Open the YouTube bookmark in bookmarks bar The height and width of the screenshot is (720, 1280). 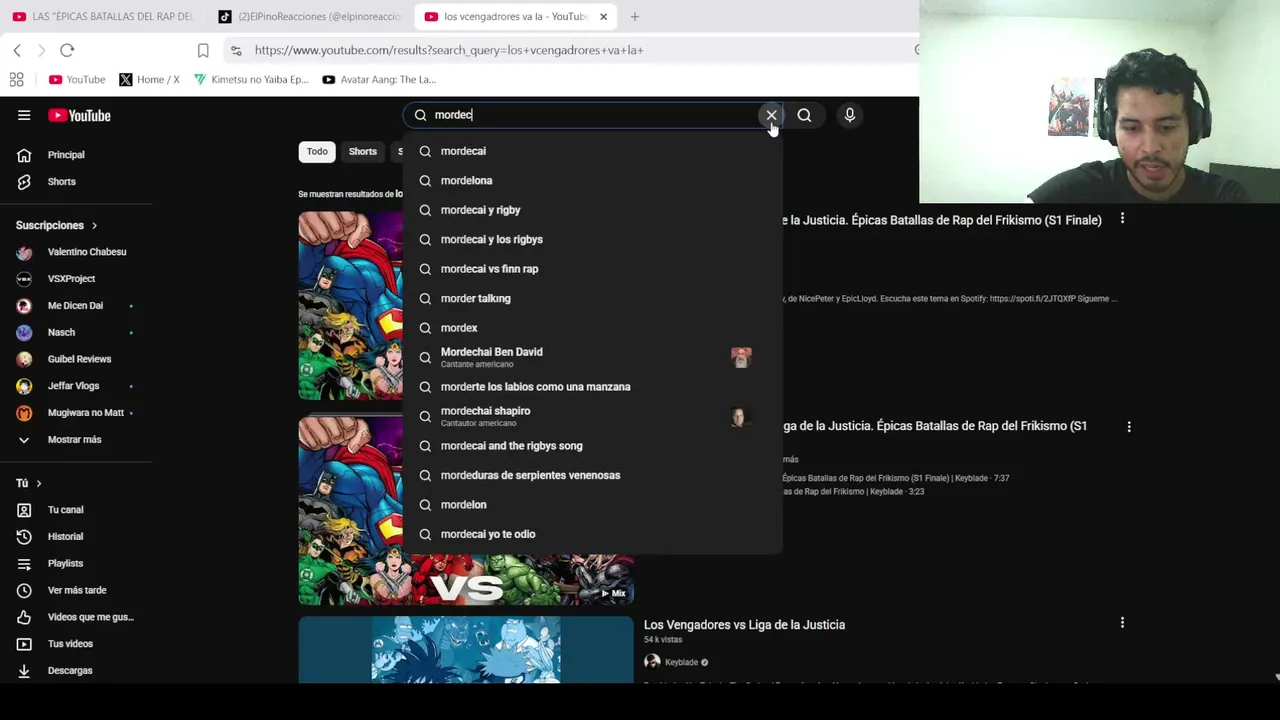(77, 79)
